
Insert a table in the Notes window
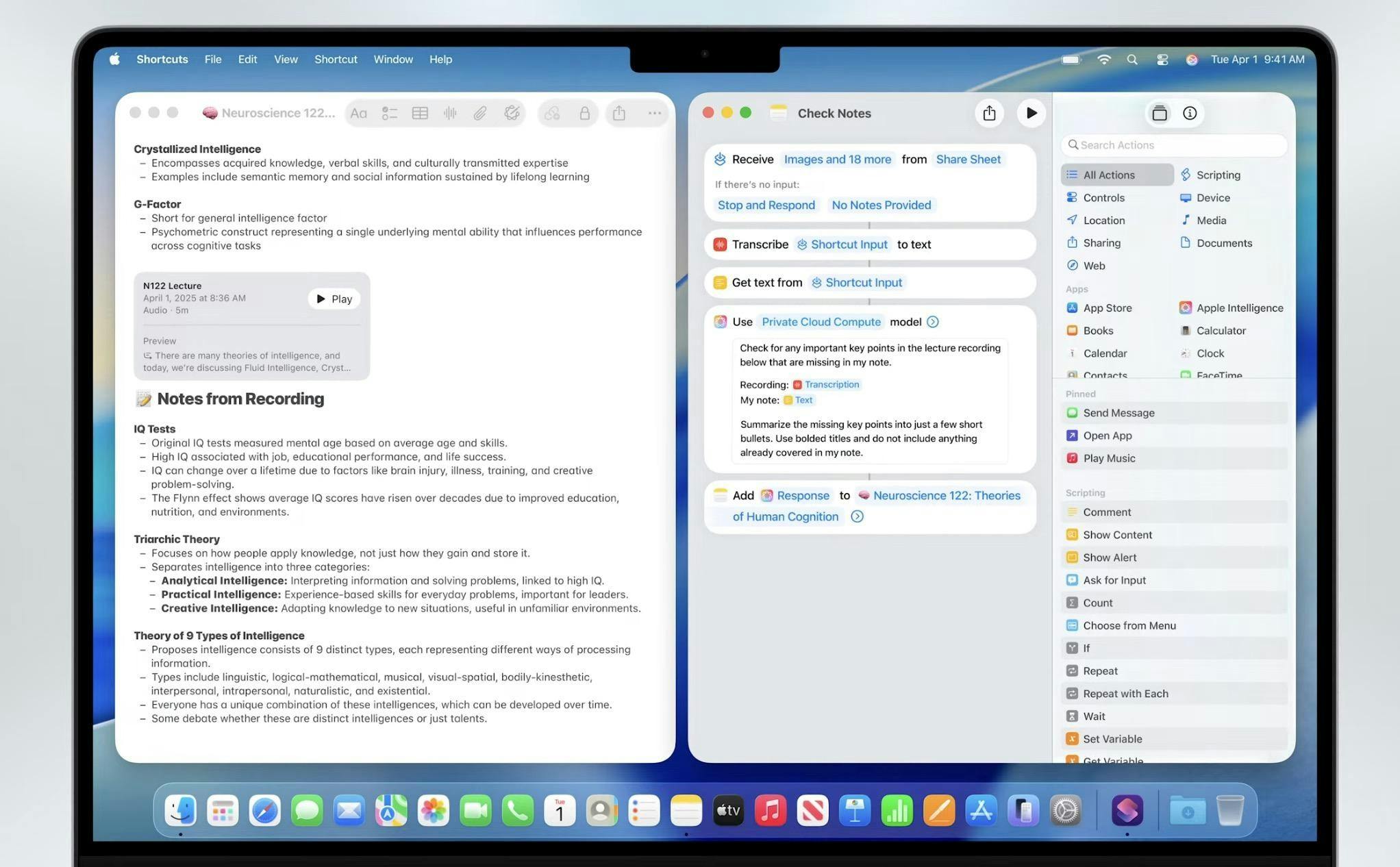(420, 114)
